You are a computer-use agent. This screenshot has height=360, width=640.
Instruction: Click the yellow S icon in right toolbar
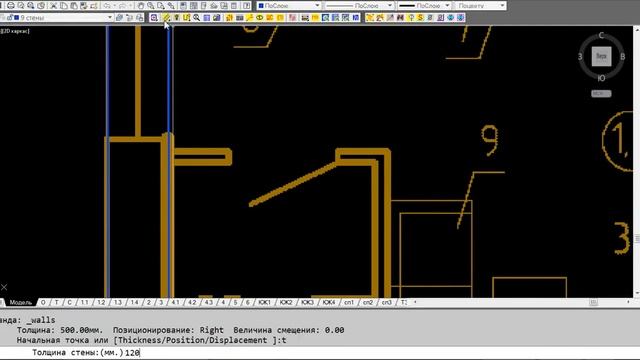(420, 18)
